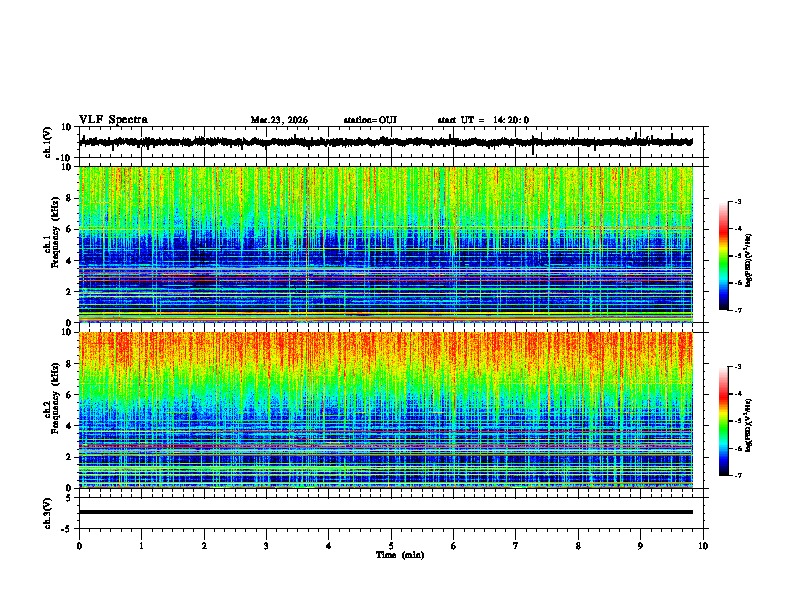
Task: Click the '2' kHz tick of ch.2 spectrogram
Action: (70, 457)
